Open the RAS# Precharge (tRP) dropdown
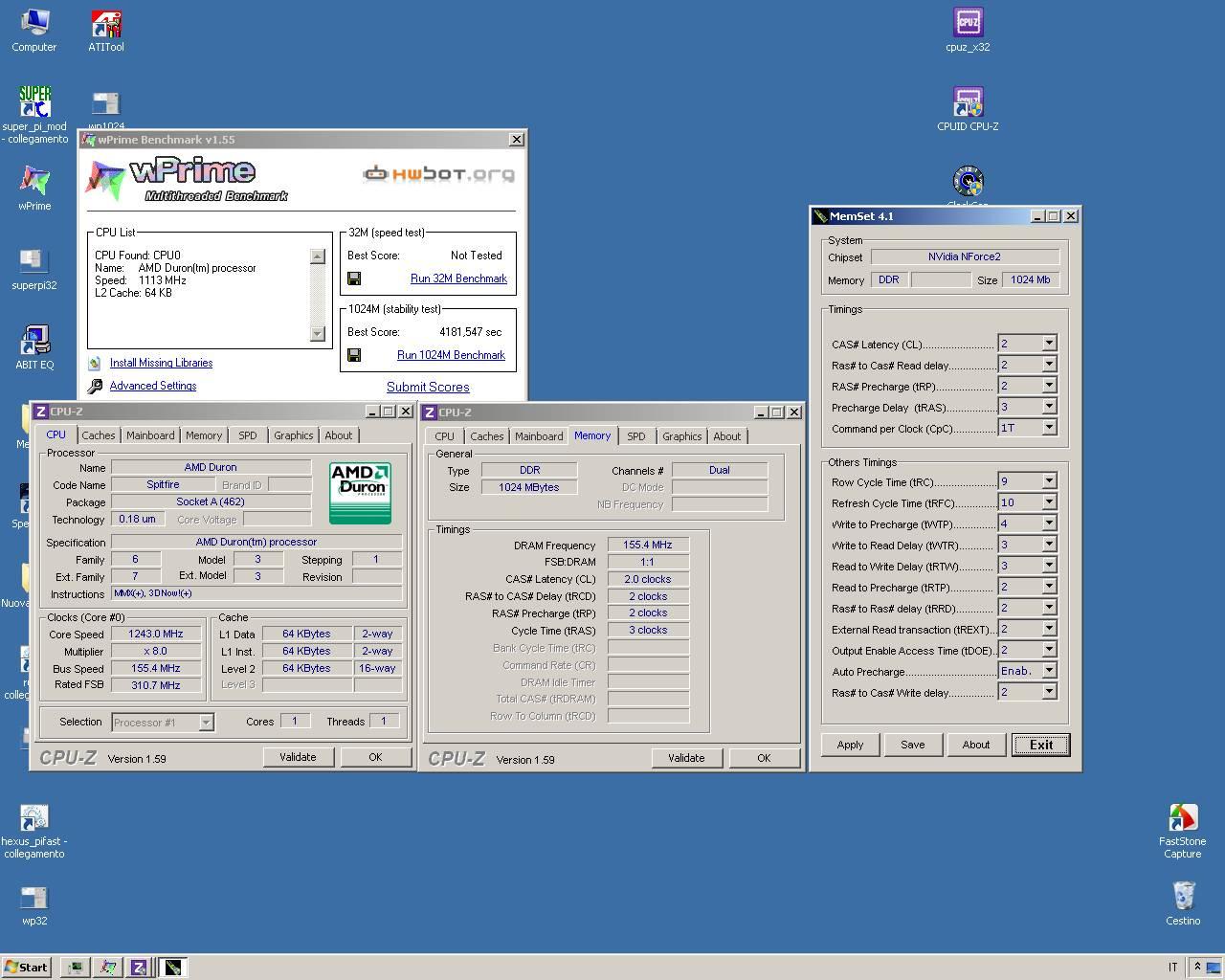 pos(1049,386)
